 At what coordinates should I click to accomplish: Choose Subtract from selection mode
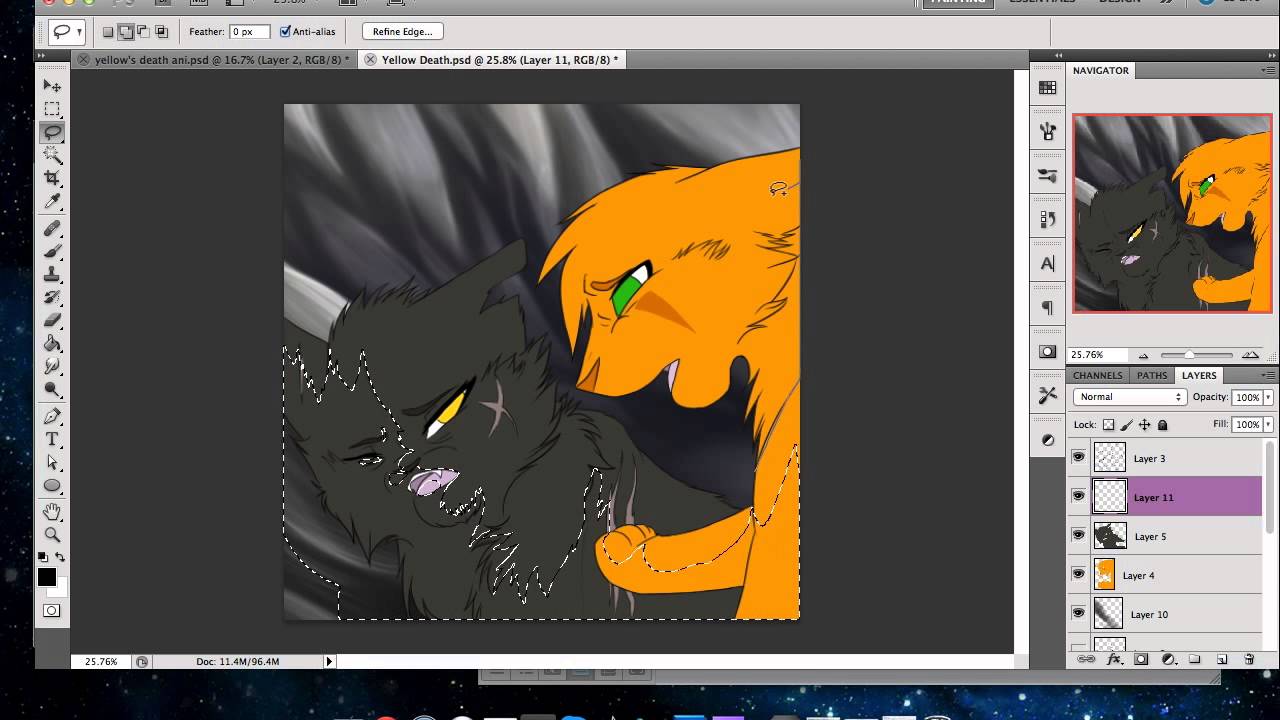point(143,32)
